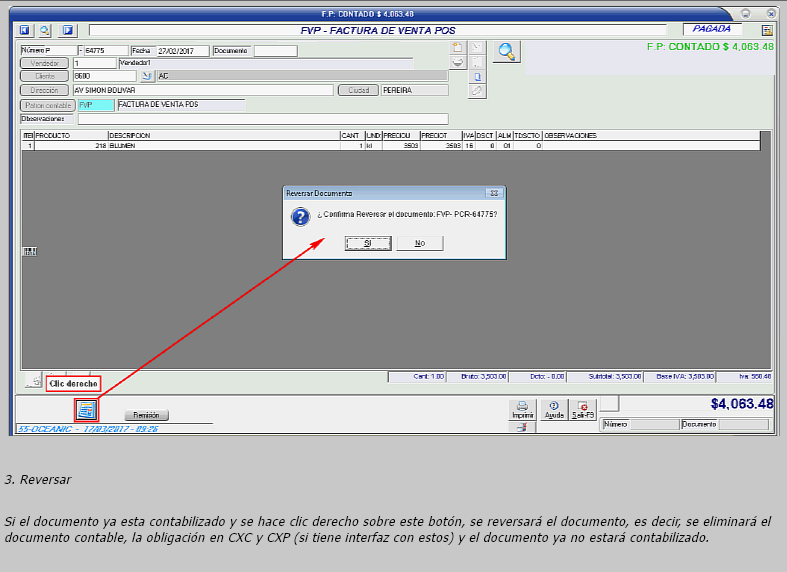Click the third icon in top-left toolbar
This screenshot has width=787, height=572.
68,30
